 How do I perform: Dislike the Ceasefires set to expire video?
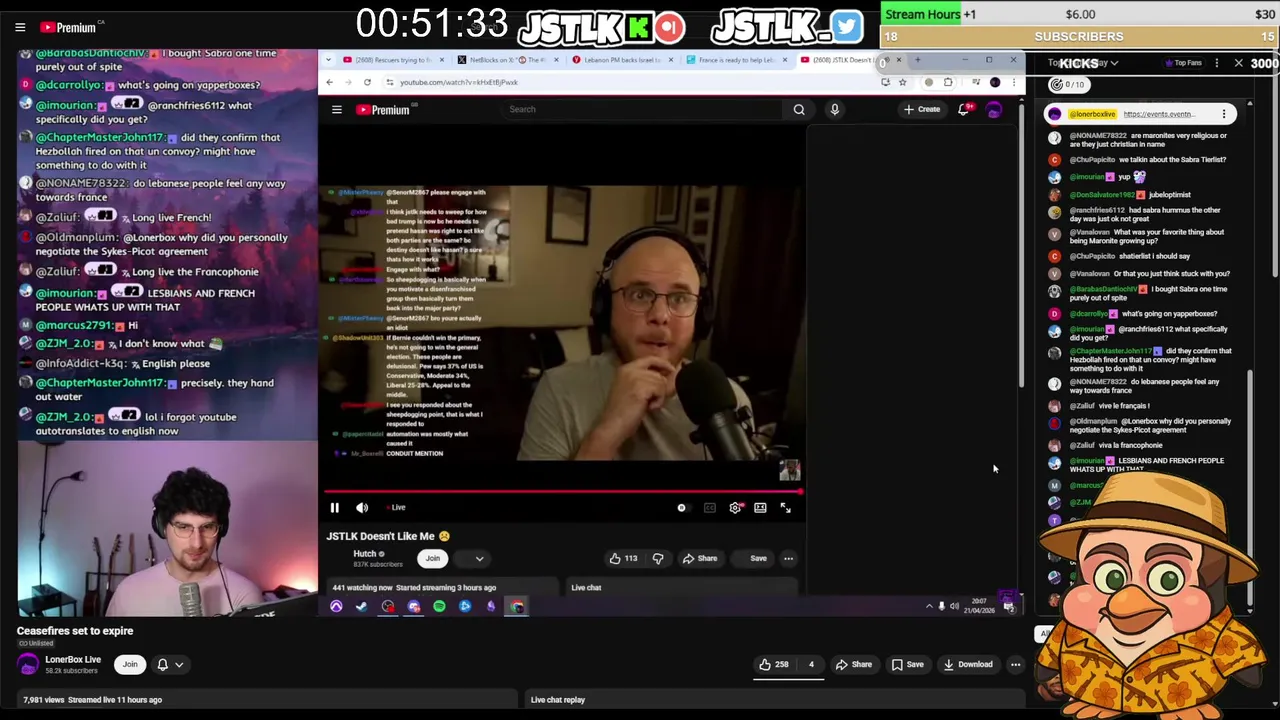pos(811,664)
